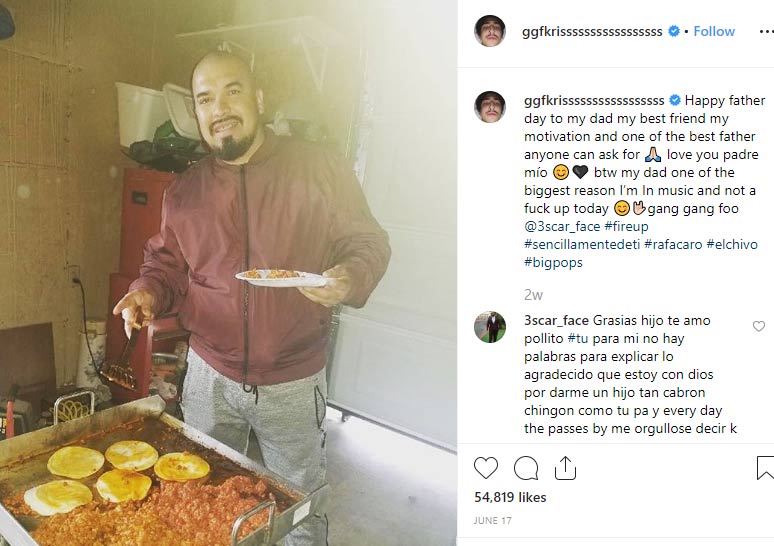The height and width of the screenshot is (546, 774).
Task: Click the Follow link in the header
Action: click(714, 31)
